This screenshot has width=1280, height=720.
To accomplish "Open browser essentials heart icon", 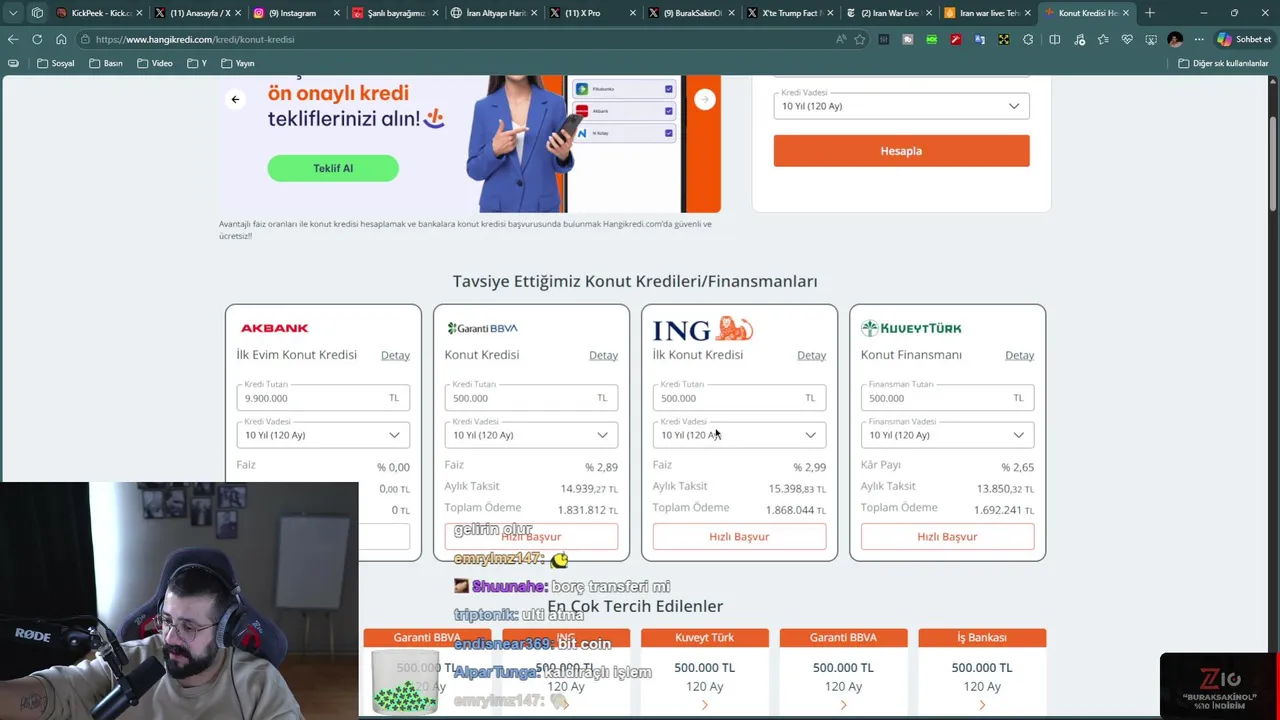I will click(1127, 39).
